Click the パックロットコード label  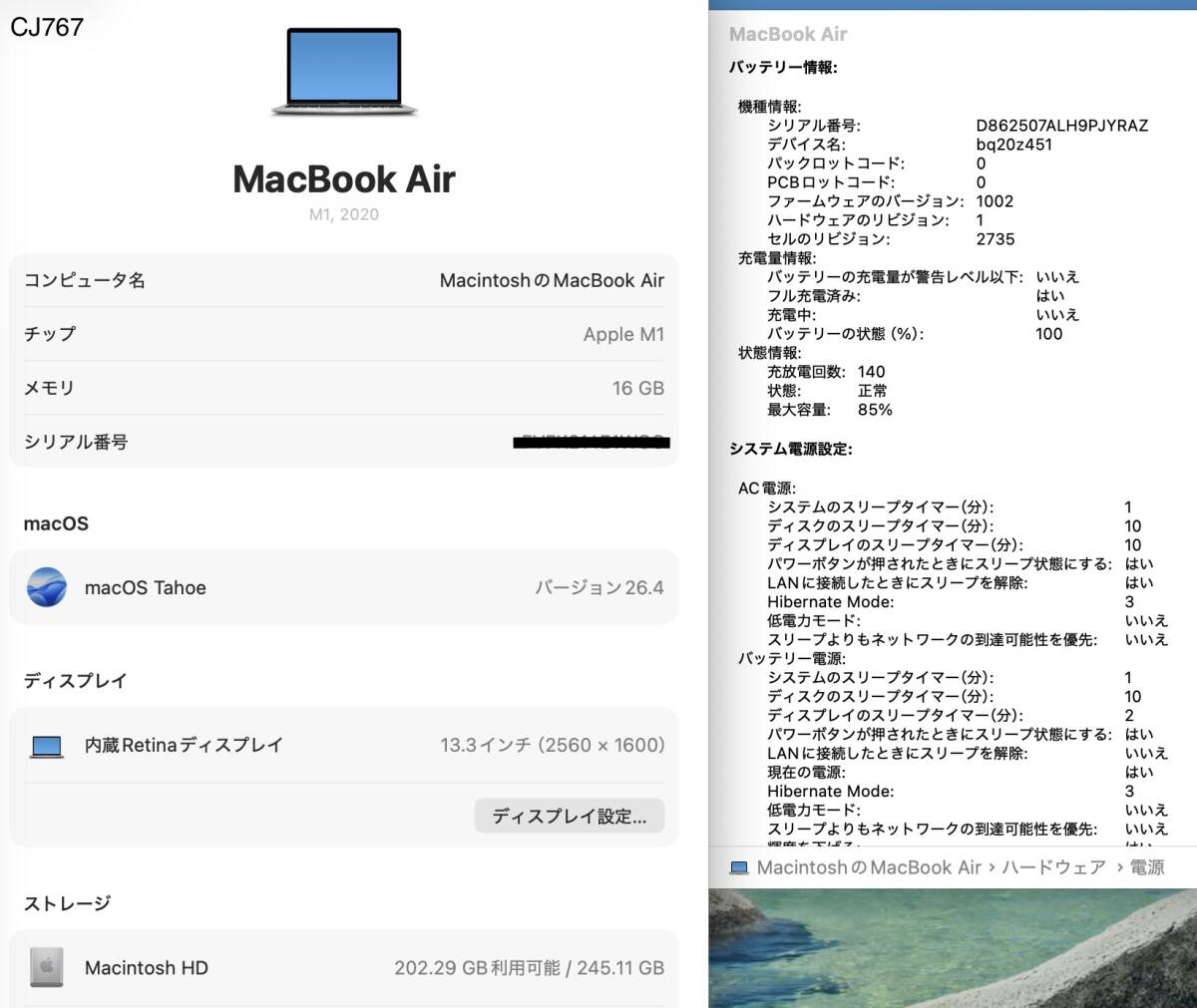click(x=836, y=164)
